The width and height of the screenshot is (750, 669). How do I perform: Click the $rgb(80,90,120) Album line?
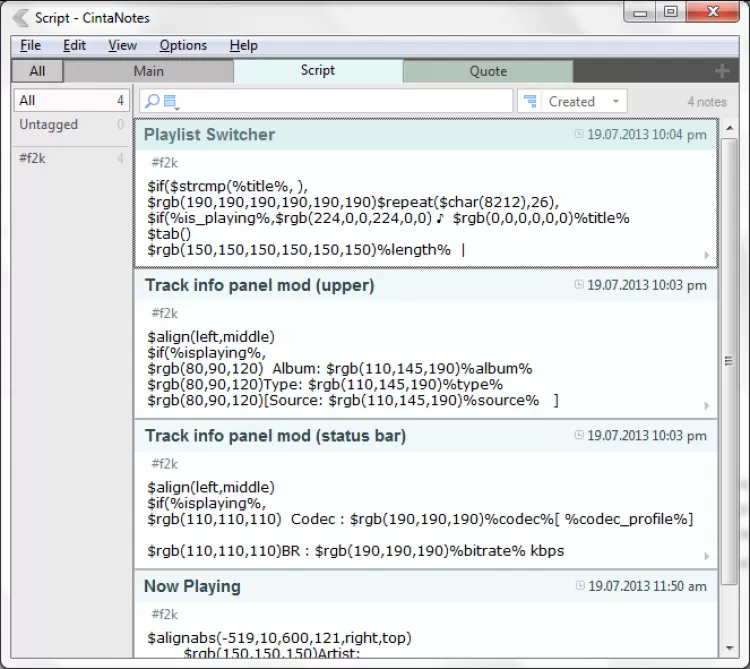coord(340,369)
